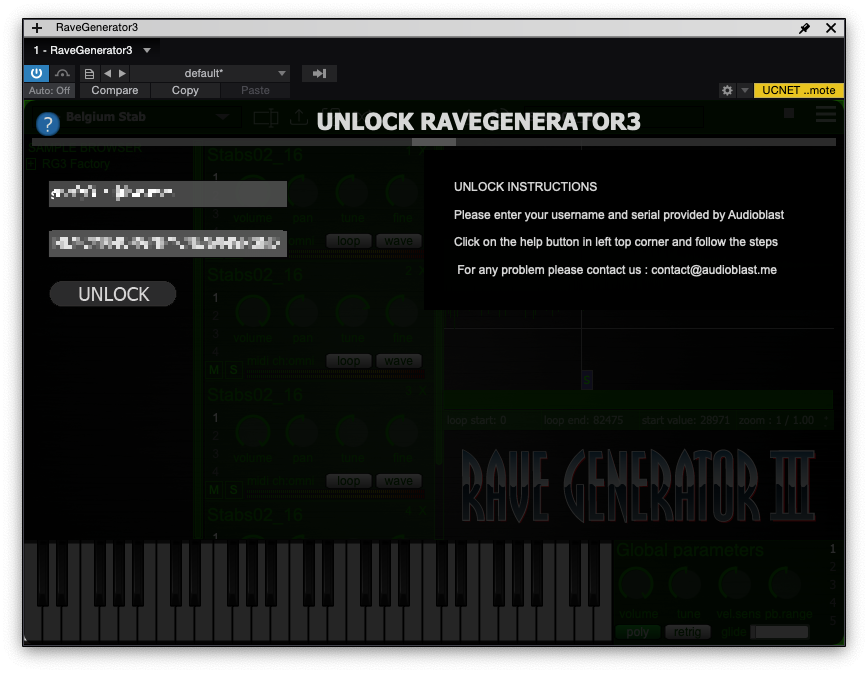The height and width of the screenshot is (673, 868).
Task: Click the username input field
Action: click(168, 194)
